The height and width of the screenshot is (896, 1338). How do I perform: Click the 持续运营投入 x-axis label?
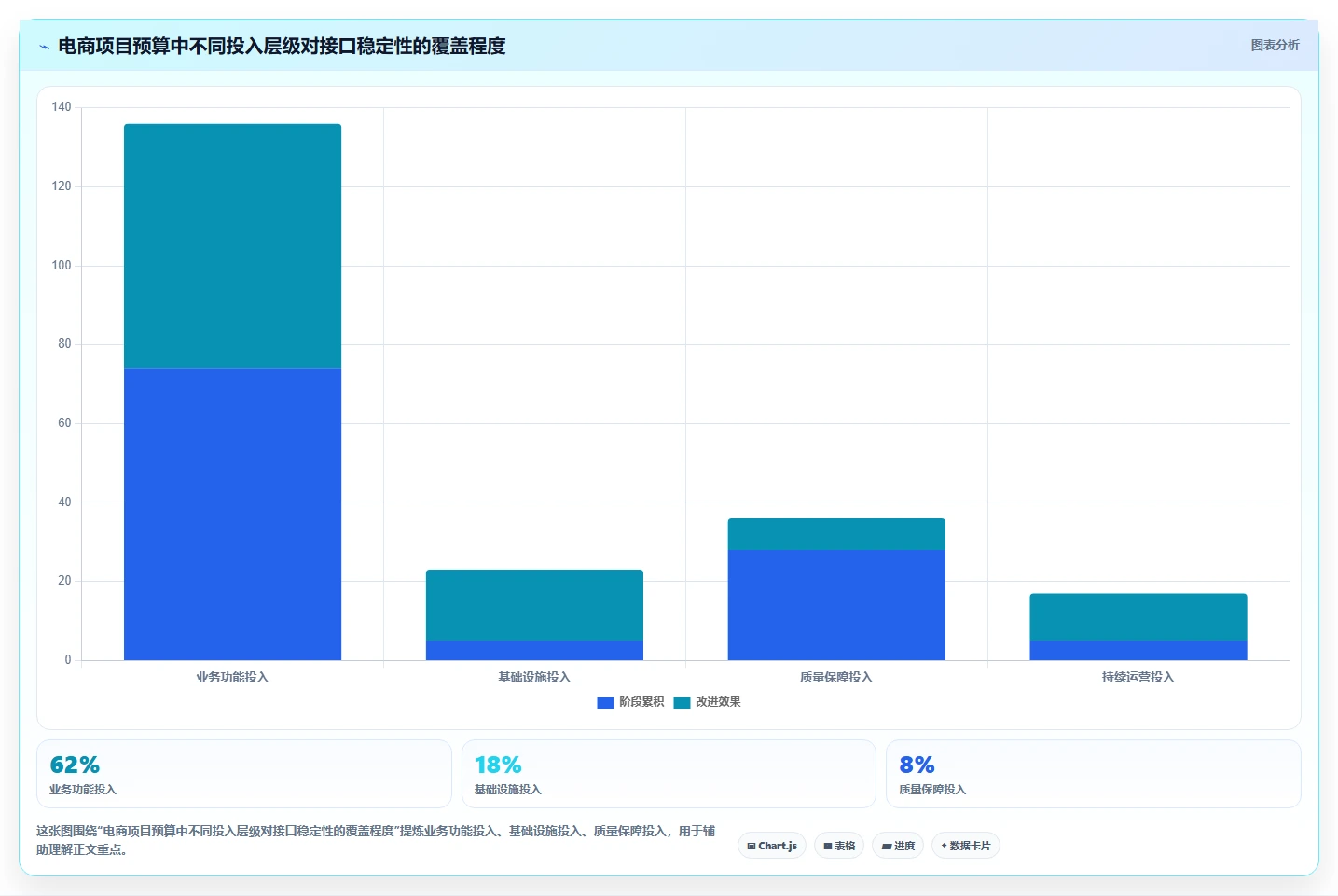pos(1138,678)
